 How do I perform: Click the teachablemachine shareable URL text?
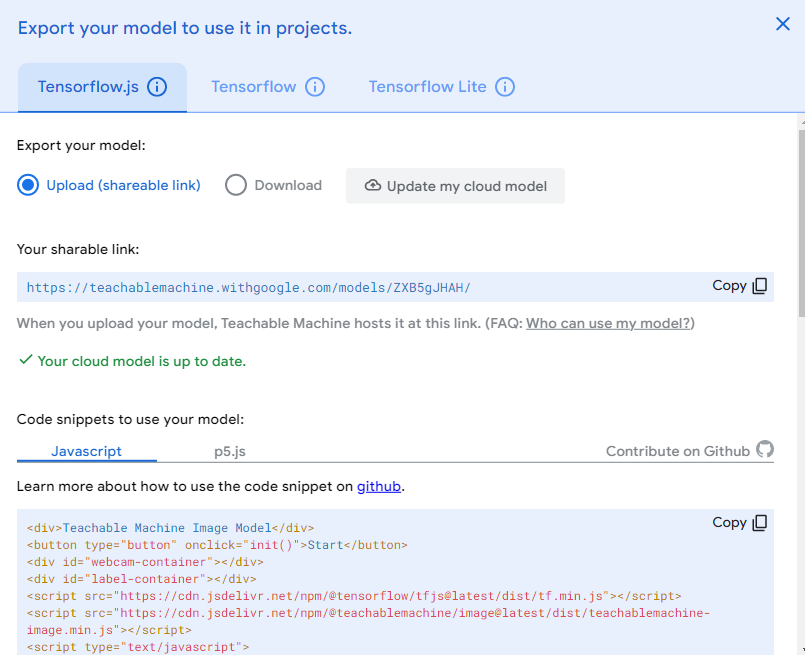pos(248,287)
